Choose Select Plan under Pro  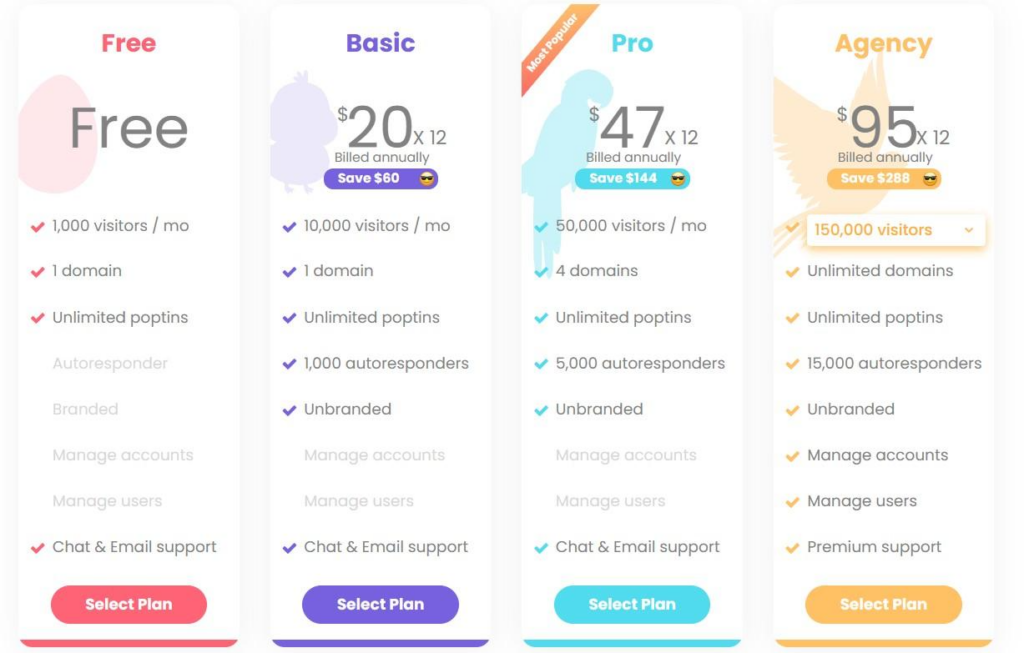click(632, 604)
